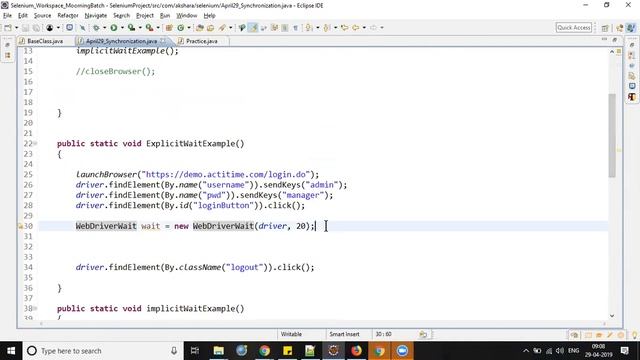Open the Windows Start menu
640x360 pixels.
pyautogui.click(x=11, y=351)
